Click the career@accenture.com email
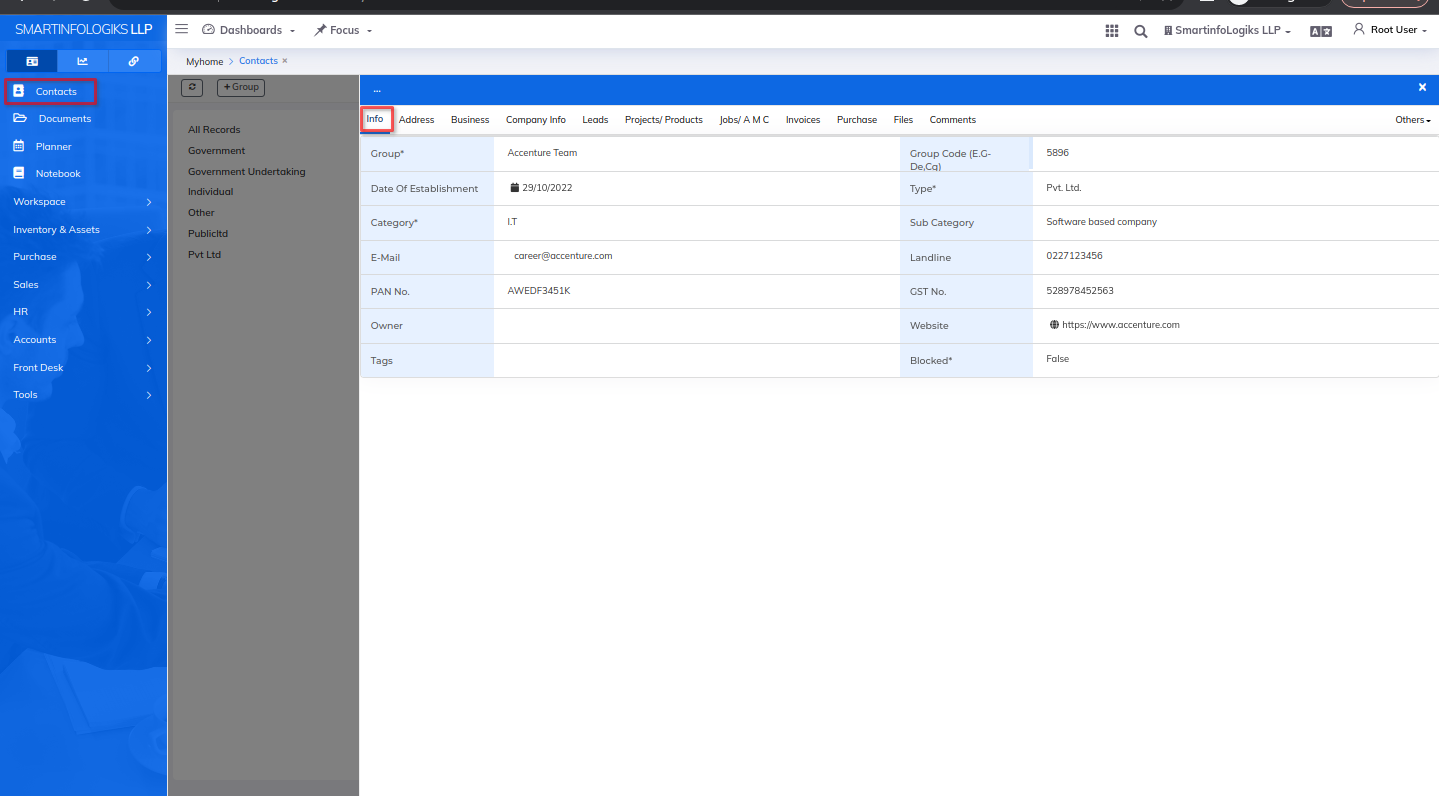The height and width of the screenshot is (796, 1439). [563, 256]
